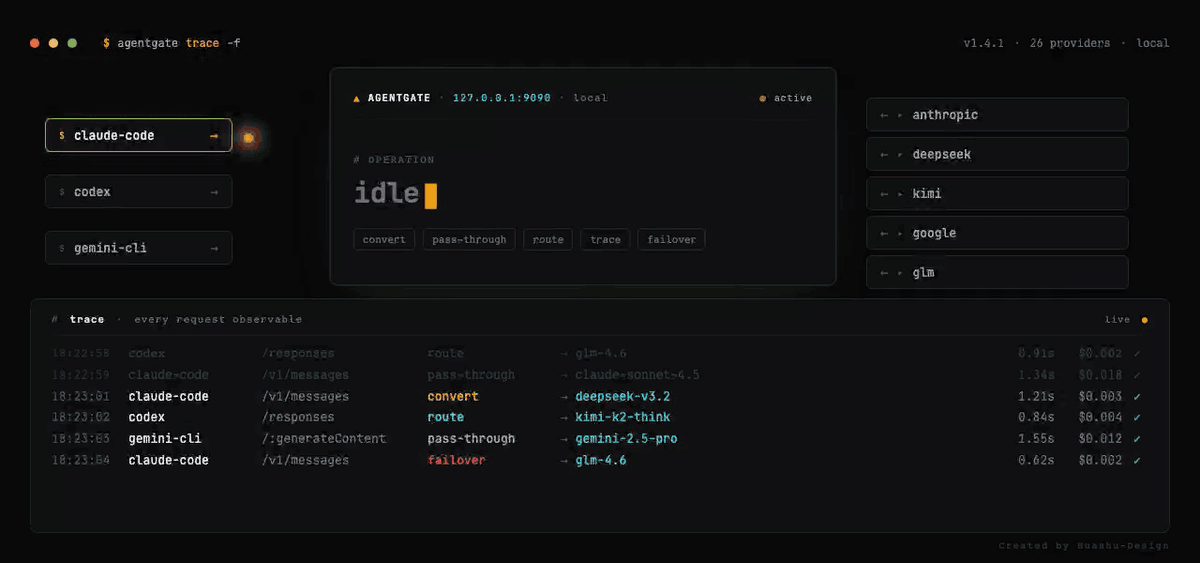This screenshot has width=1200, height=563.
Task: Open the google provider card
Action: pos(997,233)
